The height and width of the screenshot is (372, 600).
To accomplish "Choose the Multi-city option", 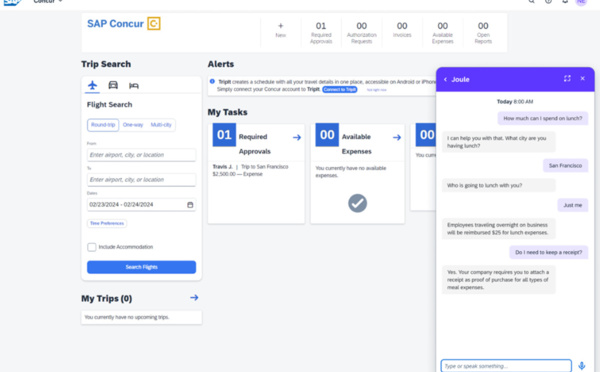I will 161,125.
